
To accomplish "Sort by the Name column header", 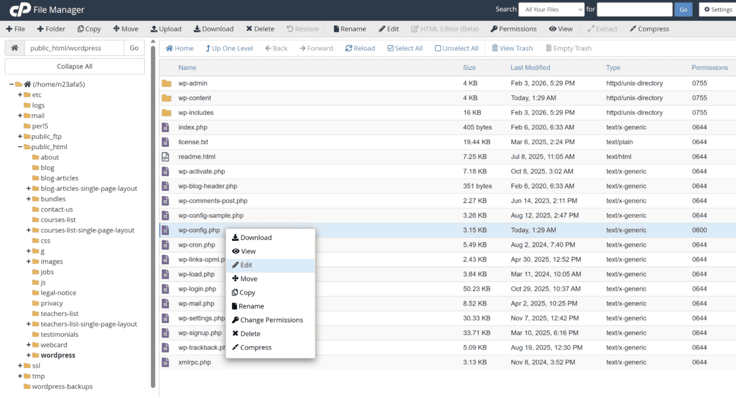I will click(x=187, y=68).
